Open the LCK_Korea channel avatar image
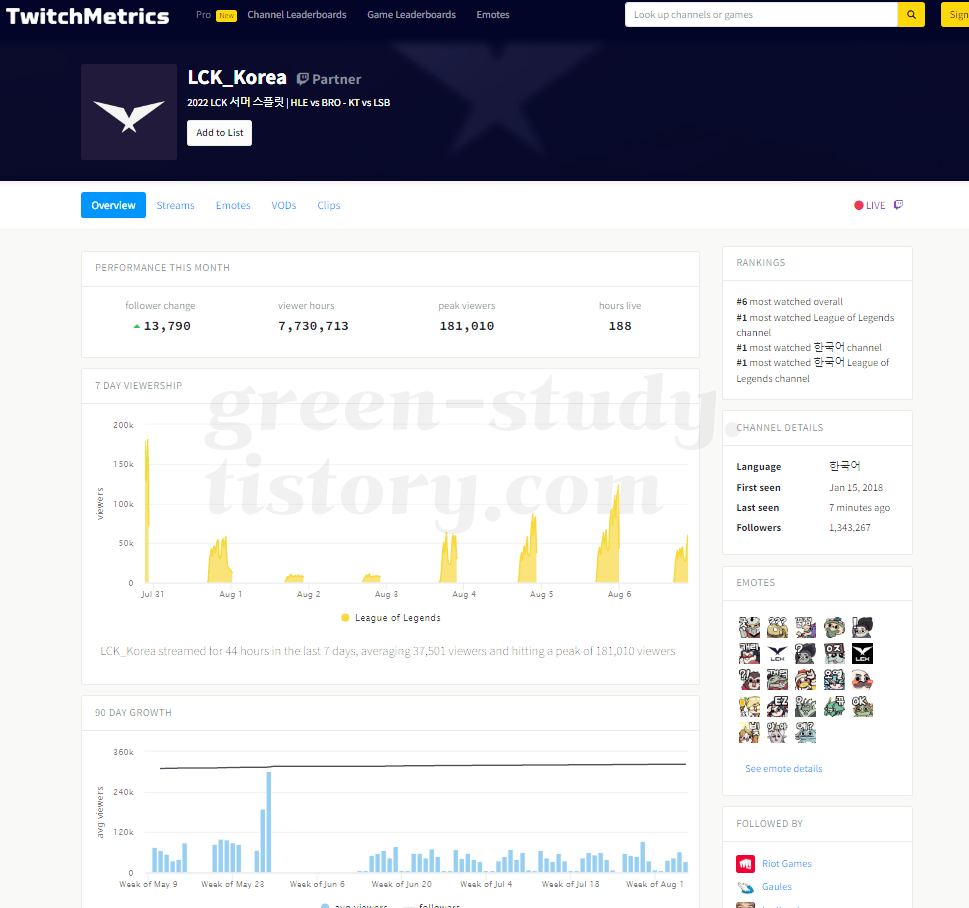This screenshot has height=908, width=969. click(x=129, y=112)
